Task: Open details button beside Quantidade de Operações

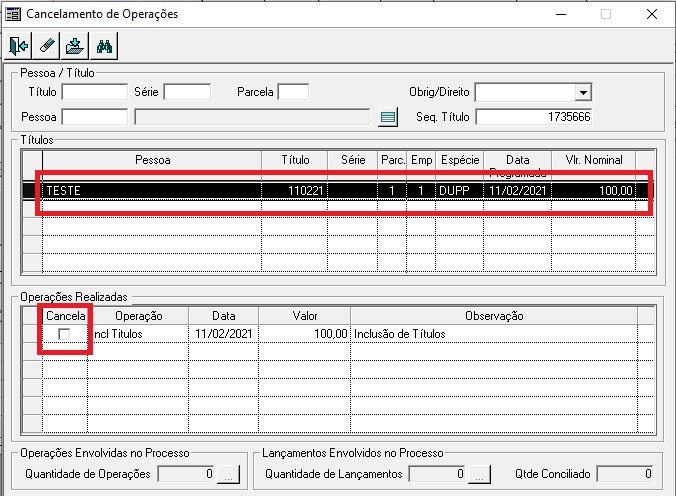Action: 228,474
